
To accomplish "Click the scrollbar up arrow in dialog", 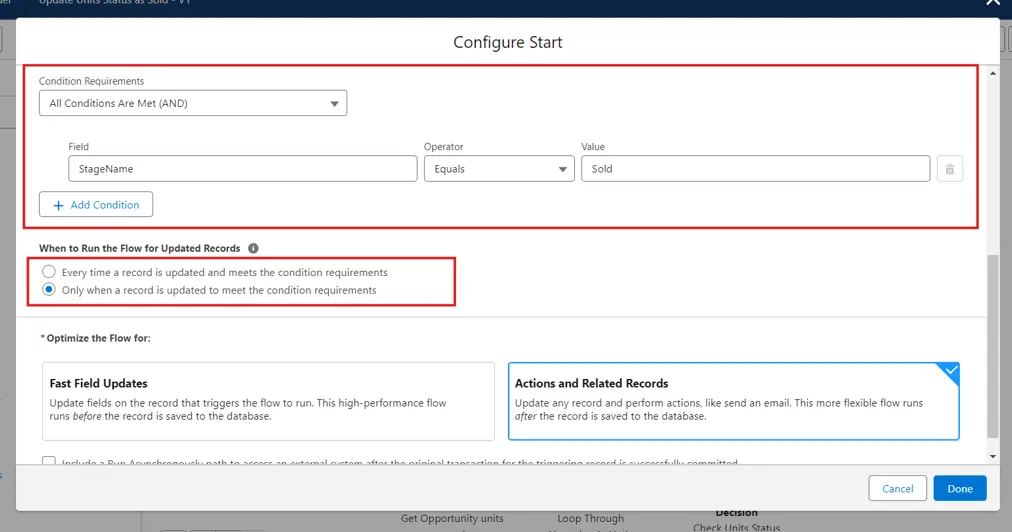I will [x=992, y=73].
